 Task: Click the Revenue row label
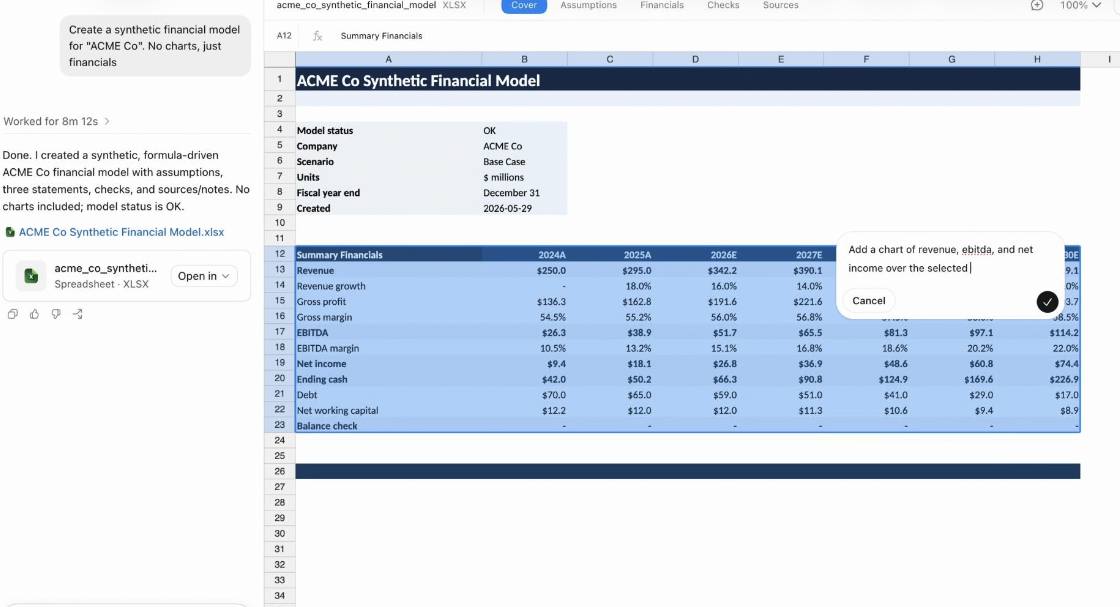[x=389, y=271]
